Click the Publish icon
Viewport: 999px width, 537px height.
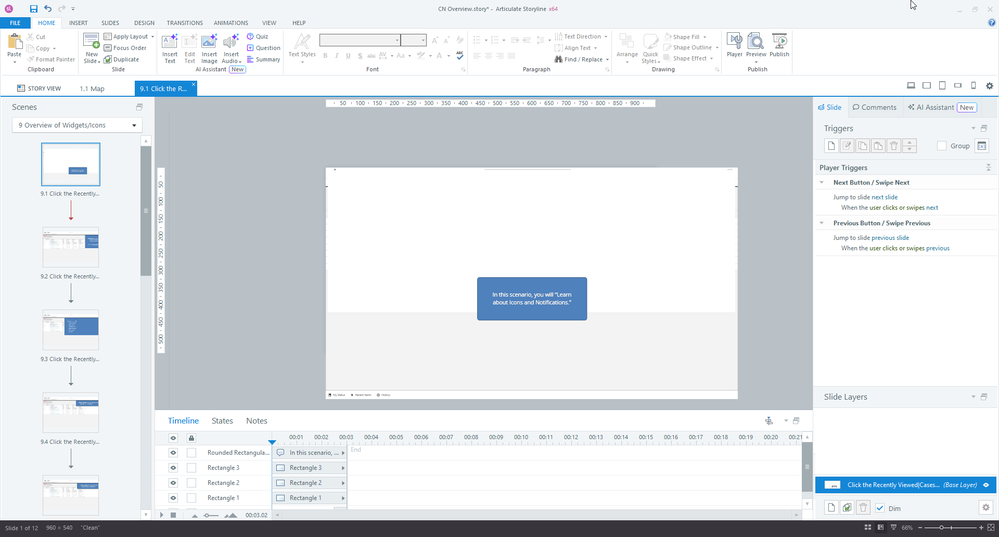[779, 45]
